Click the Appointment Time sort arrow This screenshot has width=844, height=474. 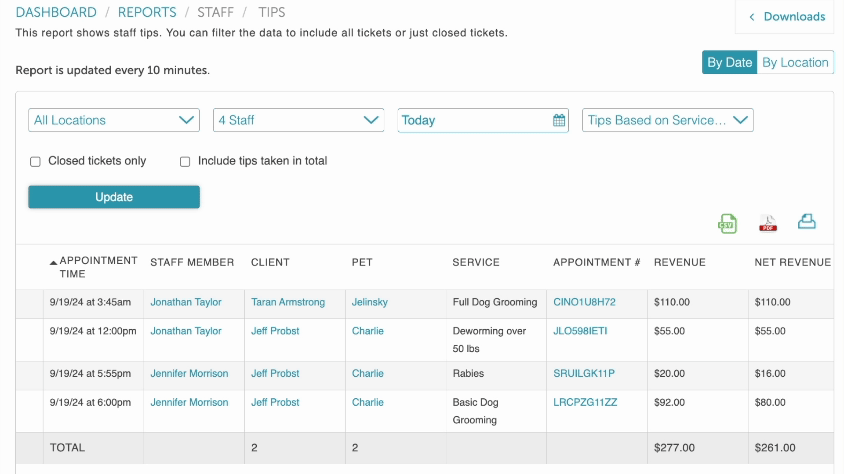pyautogui.click(x=54, y=262)
